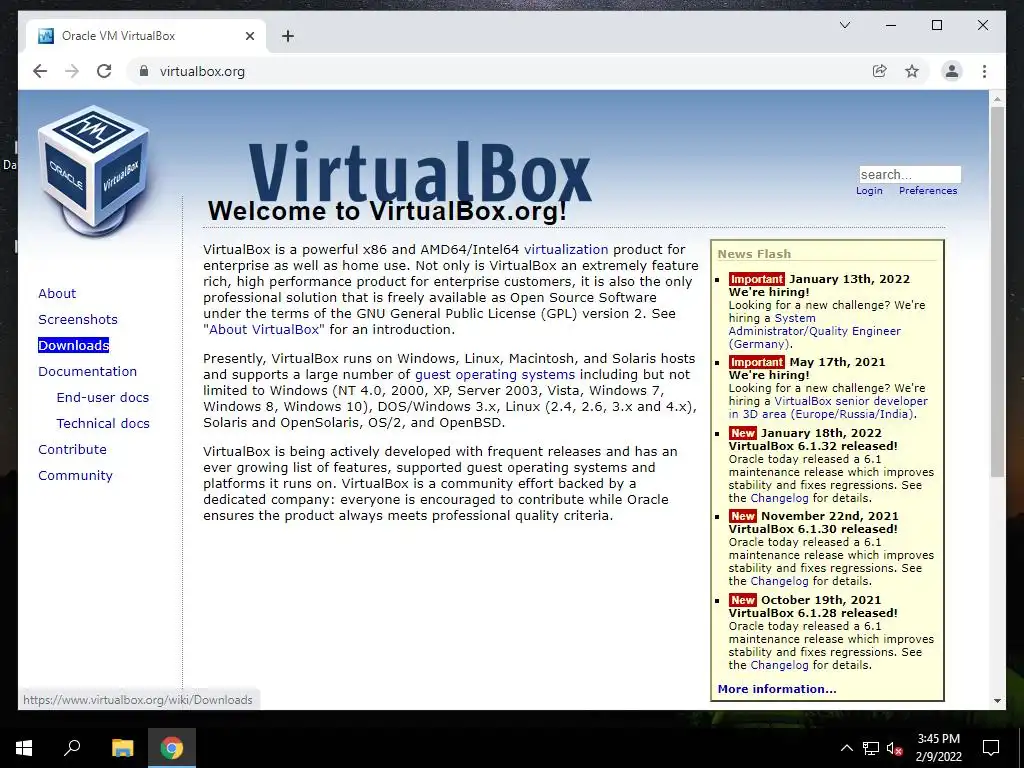
Task: Open the Preferences link
Action: tap(928, 191)
